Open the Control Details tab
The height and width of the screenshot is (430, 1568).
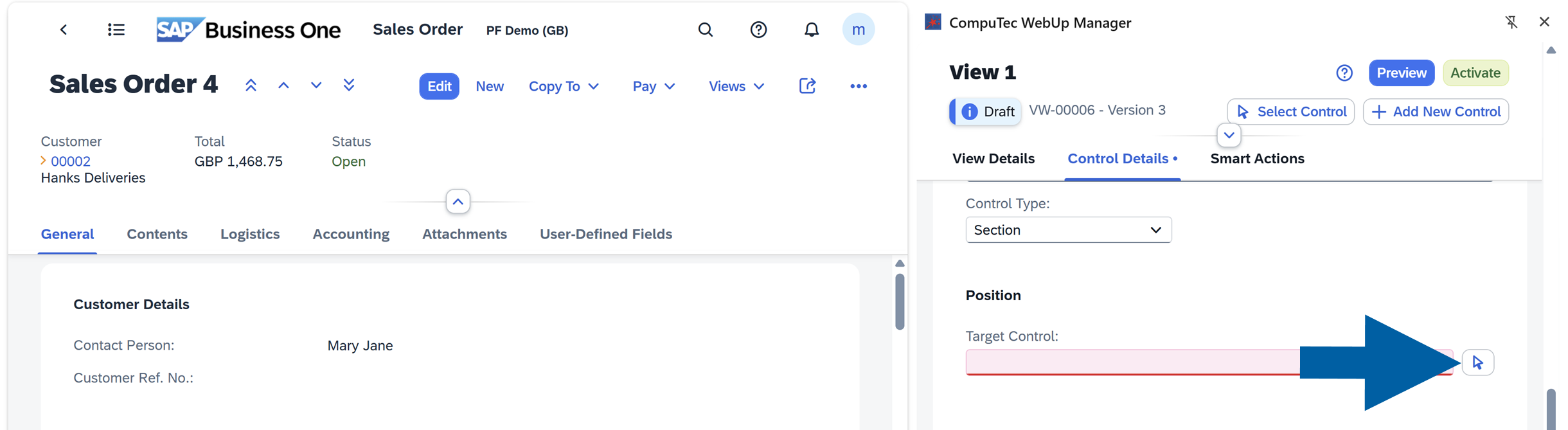click(x=1122, y=159)
